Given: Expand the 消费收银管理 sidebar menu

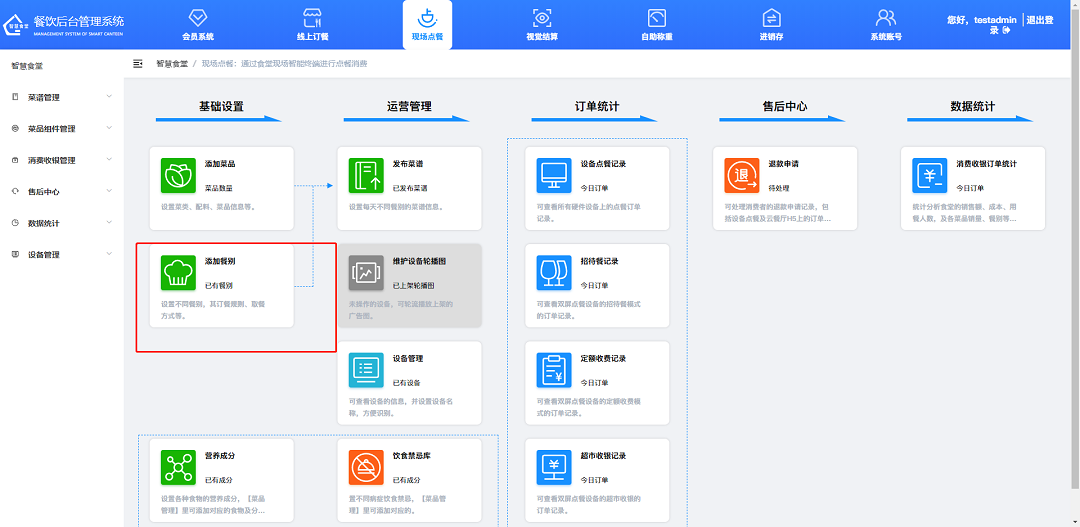Looking at the screenshot, I should pos(60,160).
